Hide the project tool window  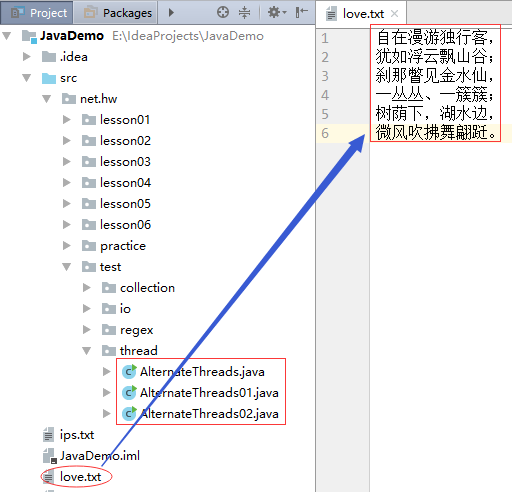301,12
